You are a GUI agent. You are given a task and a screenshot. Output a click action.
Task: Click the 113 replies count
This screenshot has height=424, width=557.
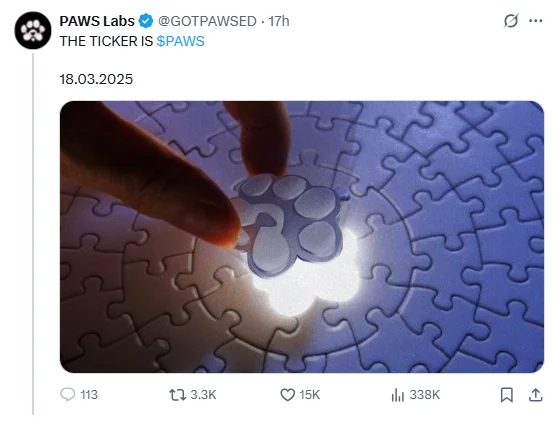tap(89, 395)
